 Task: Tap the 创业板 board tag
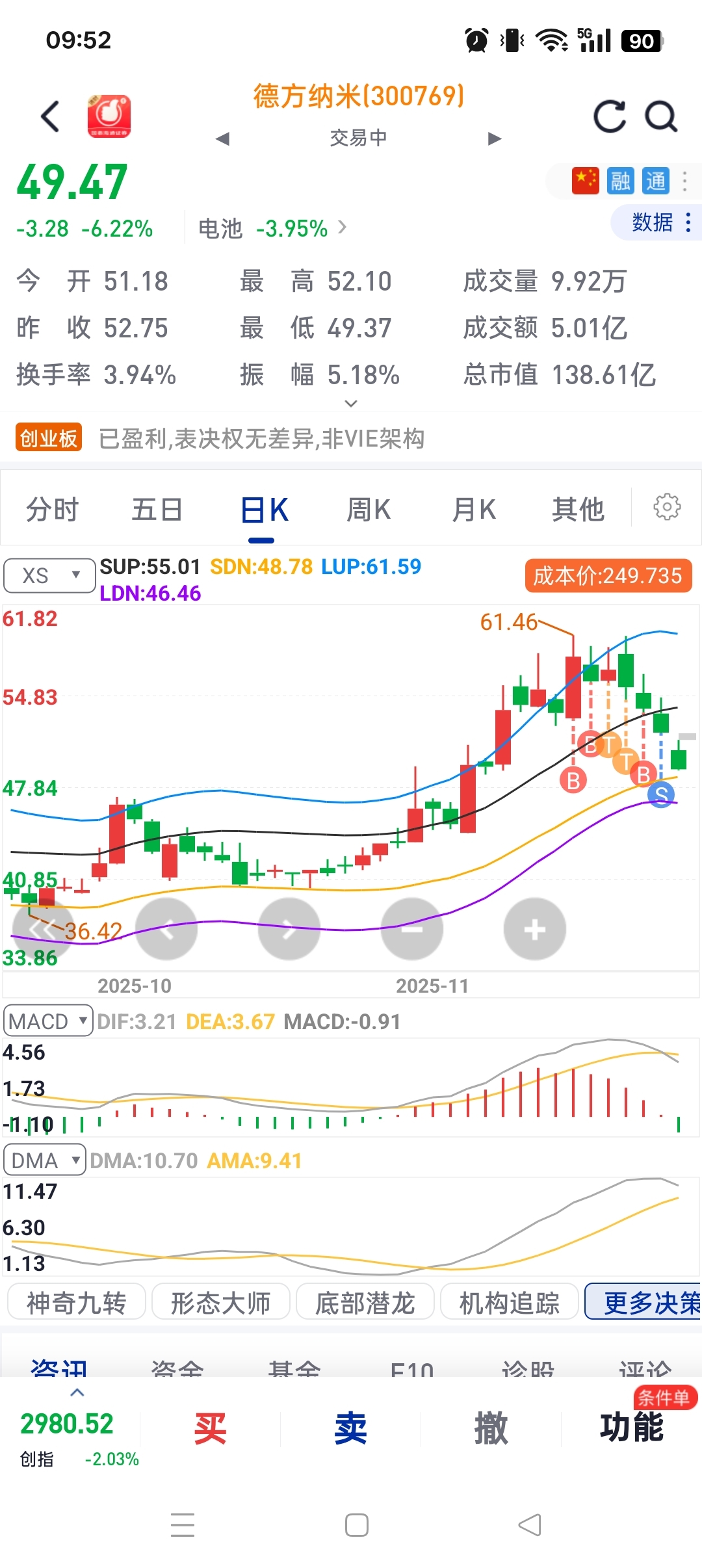click(49, 438)
